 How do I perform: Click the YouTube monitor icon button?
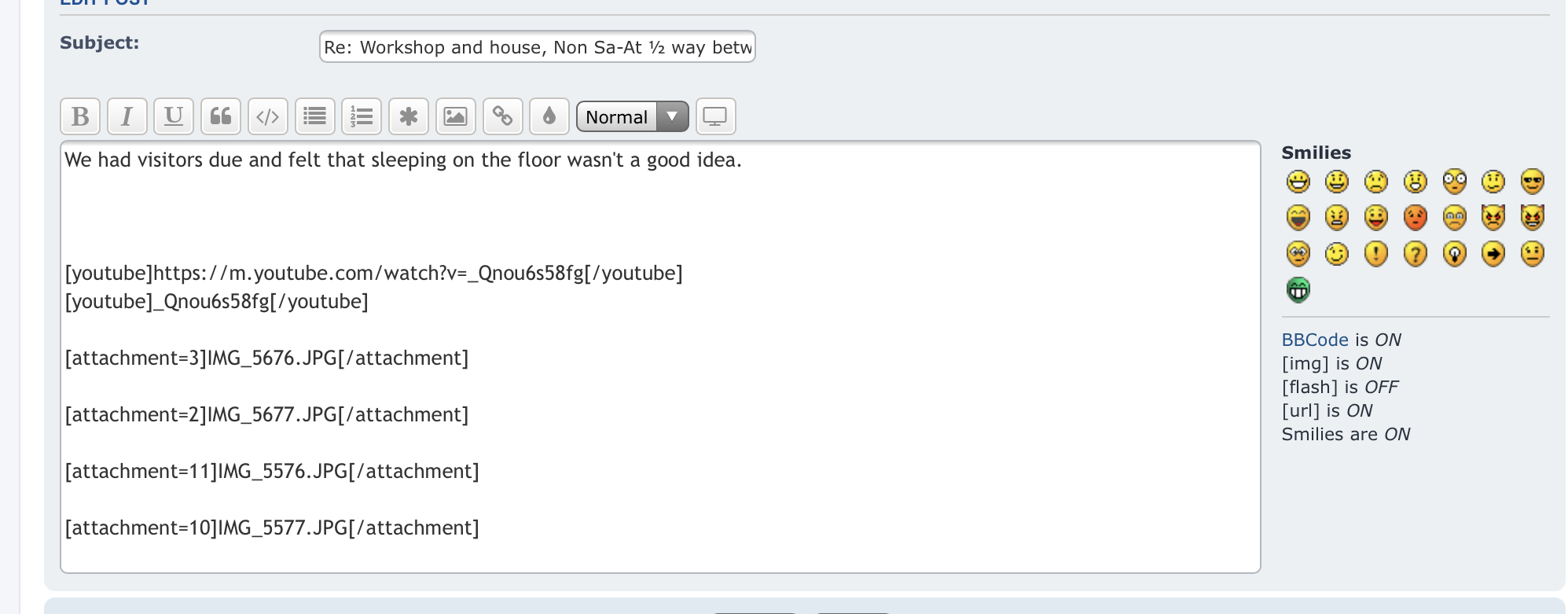pyautogui.click(x=715, y=117)
